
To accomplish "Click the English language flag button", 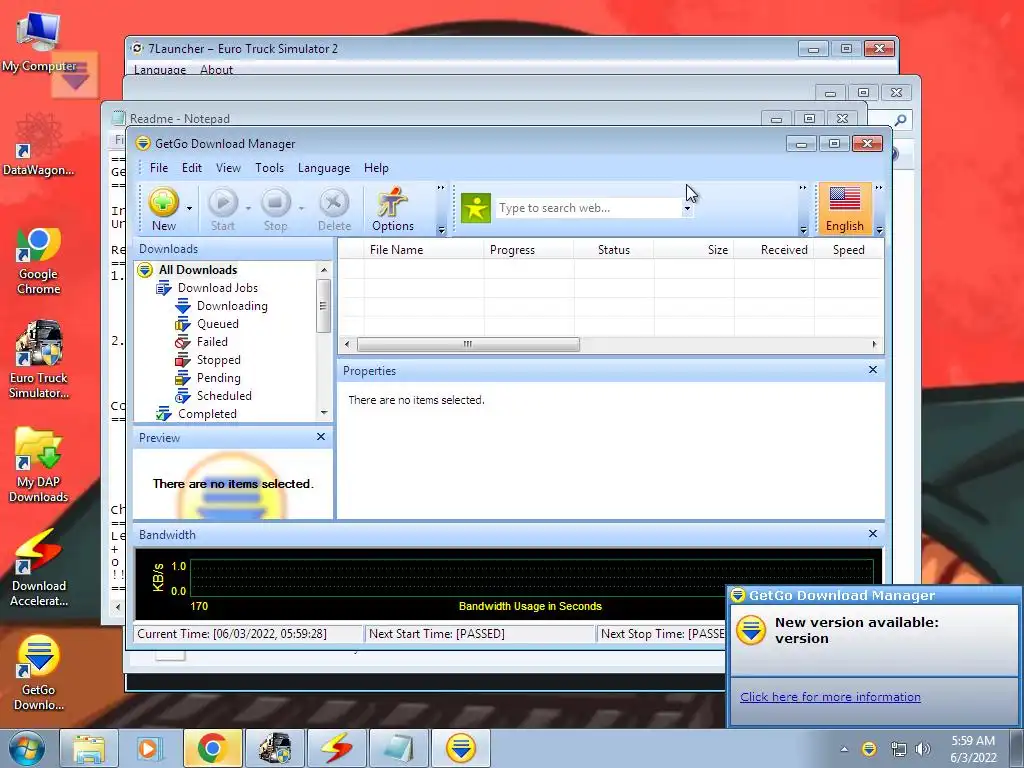I will pyautogui.click(x=844, y=209).
